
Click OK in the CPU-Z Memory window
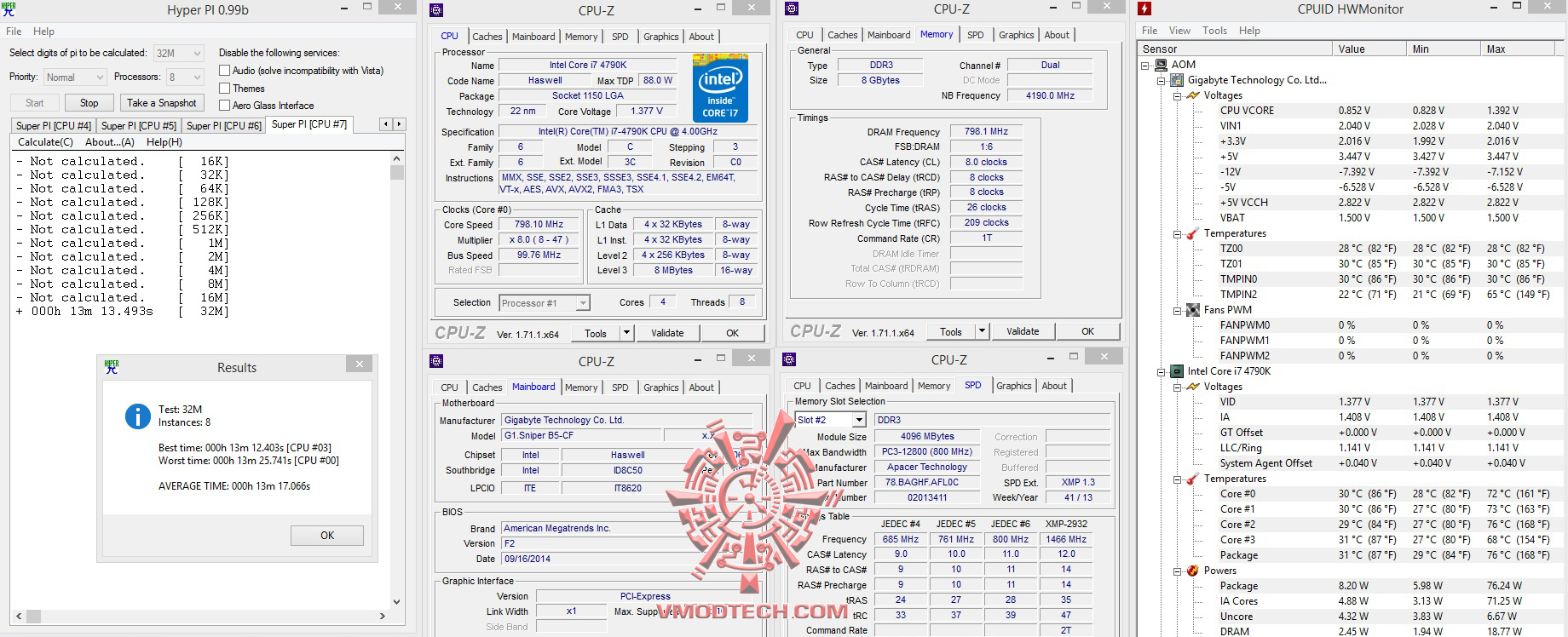(1087, 331)
